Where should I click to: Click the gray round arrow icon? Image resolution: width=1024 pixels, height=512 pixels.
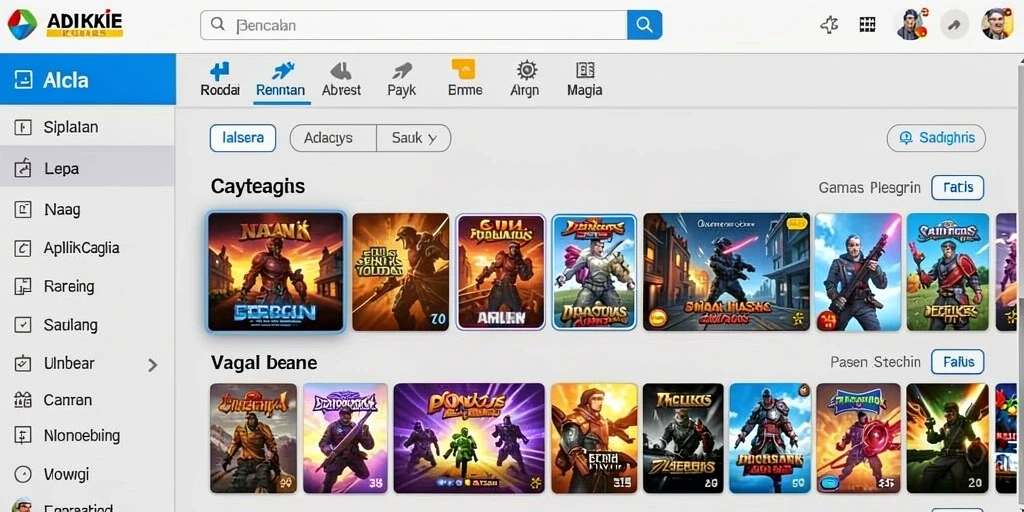click(954, 25)
